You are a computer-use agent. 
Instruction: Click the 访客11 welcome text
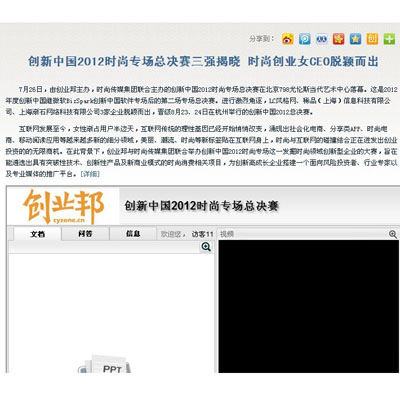coord(202,234)
